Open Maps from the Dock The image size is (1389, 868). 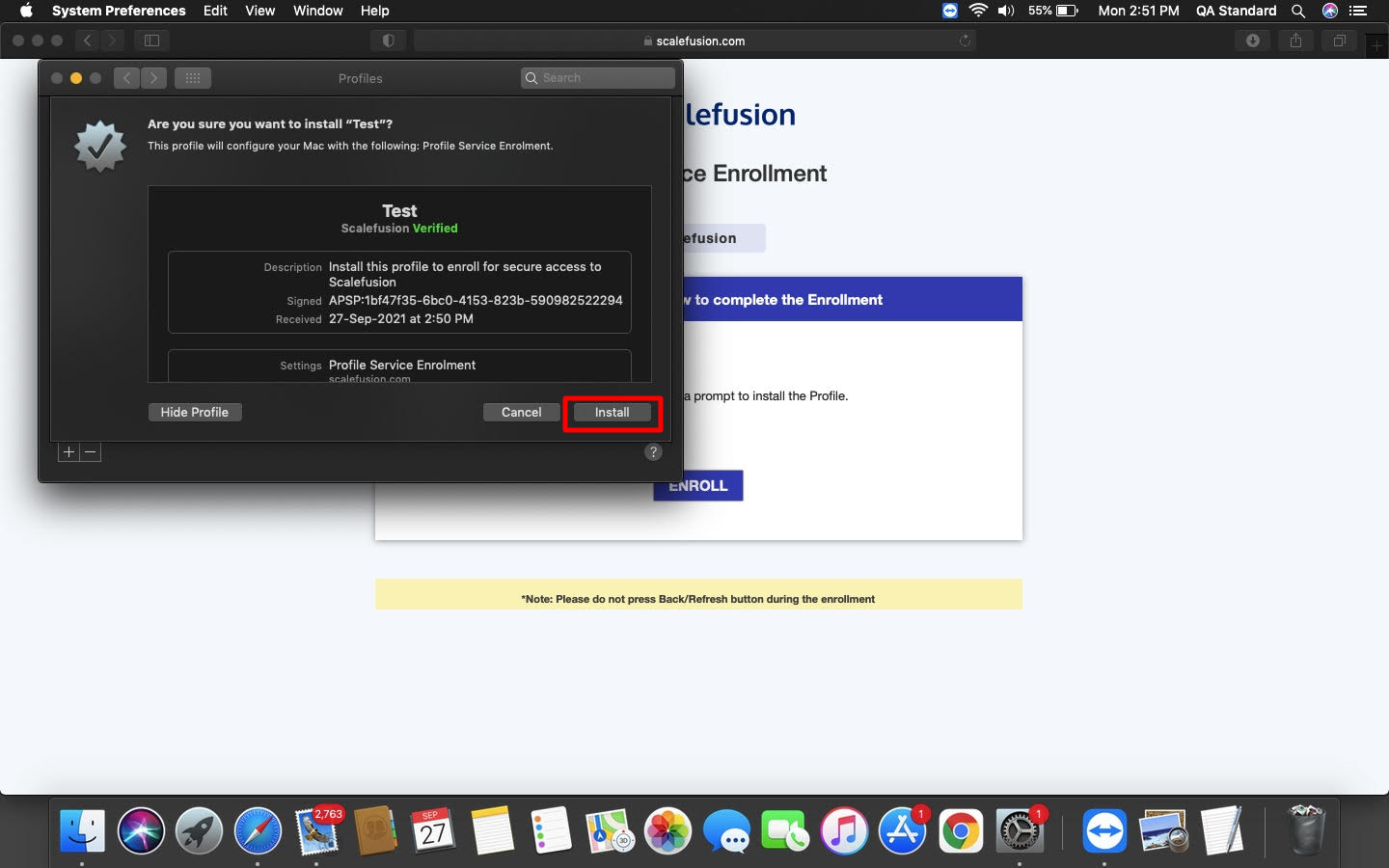[x=610, y=830]
